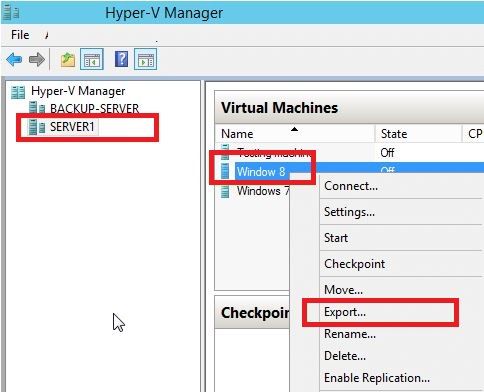Choose Start from the context menu
Screen dimensions: 484x392
pos(401,238)
